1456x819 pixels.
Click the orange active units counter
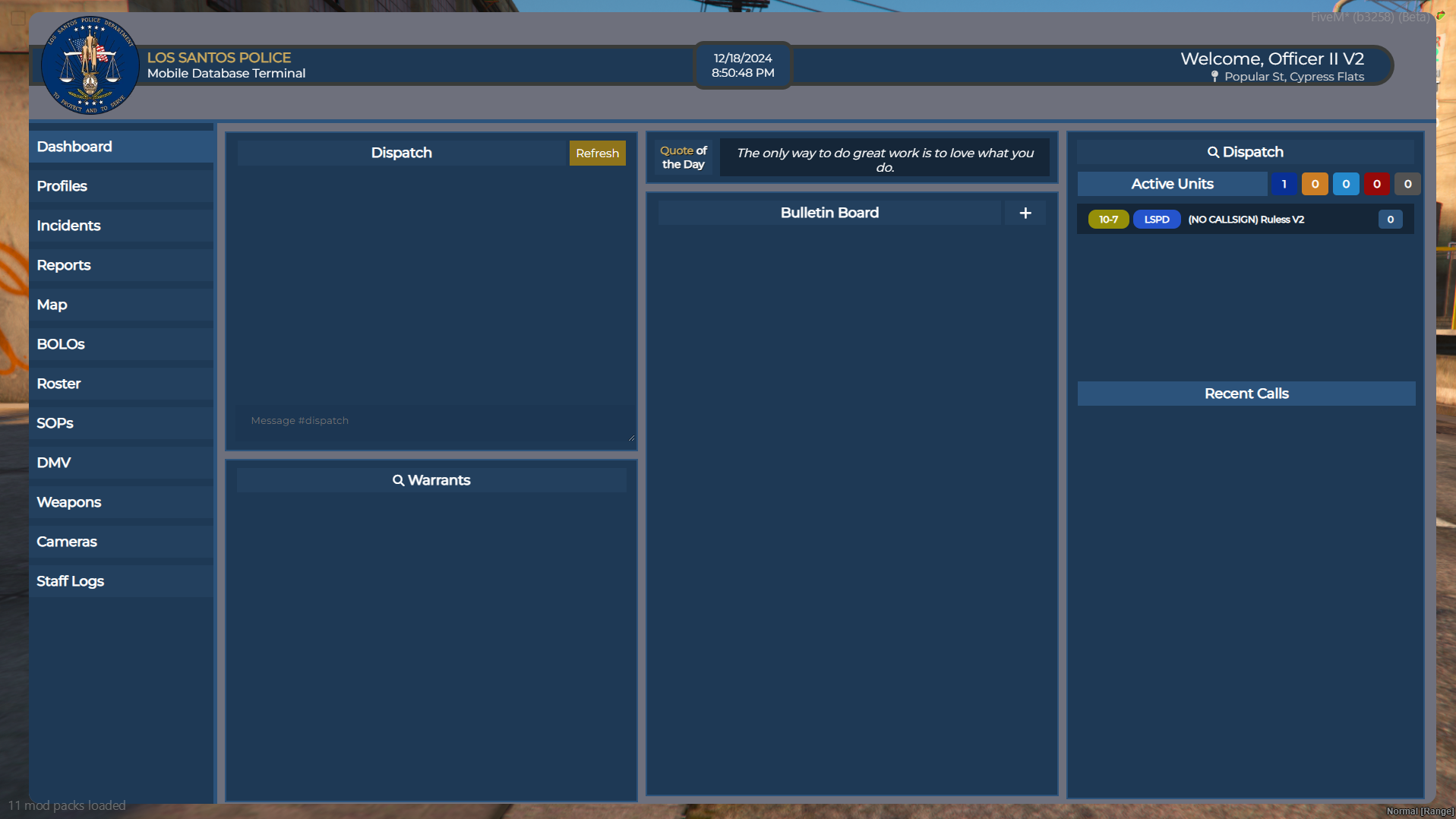[x=1315, y=184]
